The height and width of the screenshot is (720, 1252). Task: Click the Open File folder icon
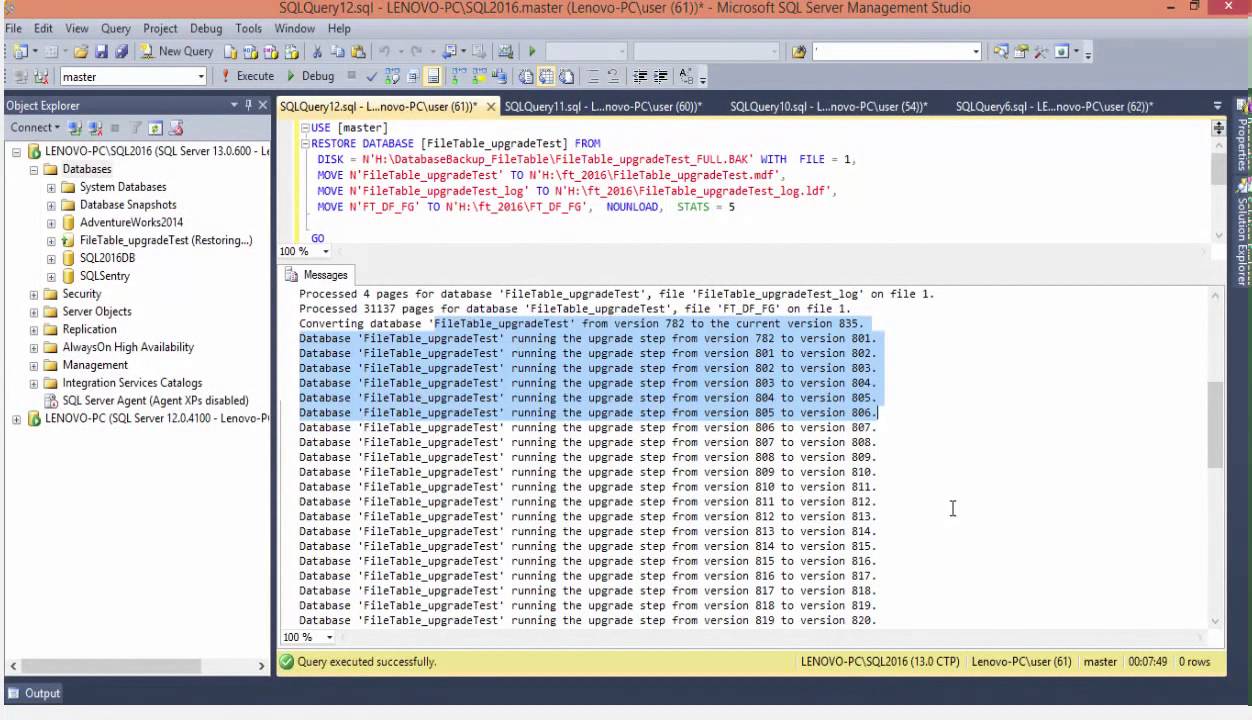click(81, 51)
